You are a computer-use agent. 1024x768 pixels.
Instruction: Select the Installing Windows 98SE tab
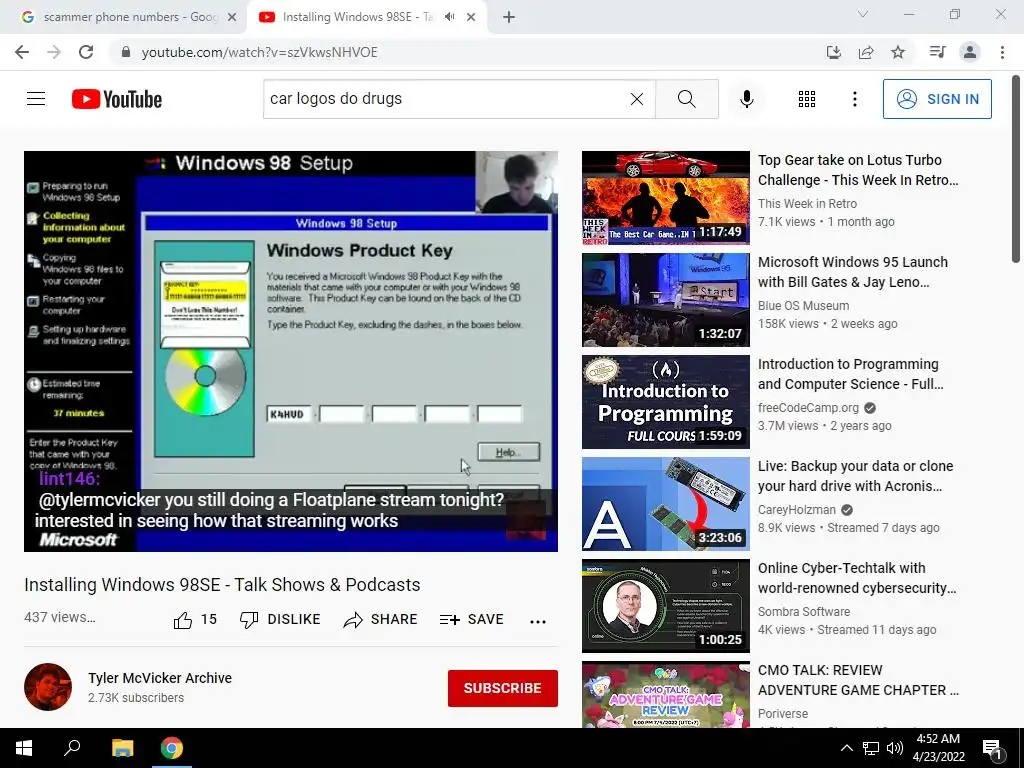(x=366, y=17)
